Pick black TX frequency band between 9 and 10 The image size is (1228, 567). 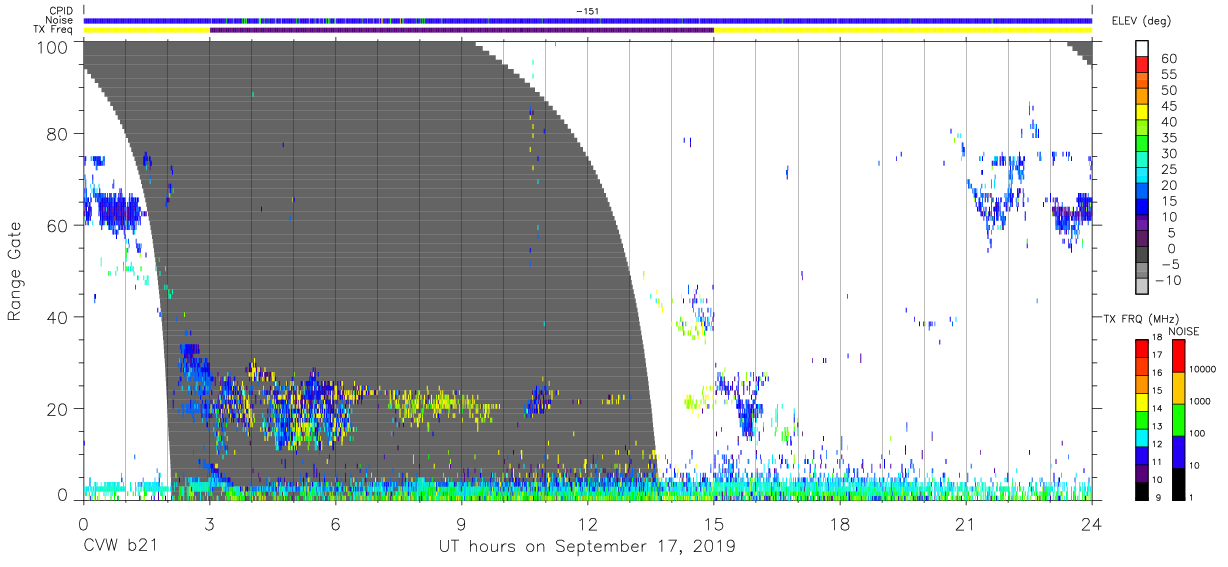pos(1142,490)
